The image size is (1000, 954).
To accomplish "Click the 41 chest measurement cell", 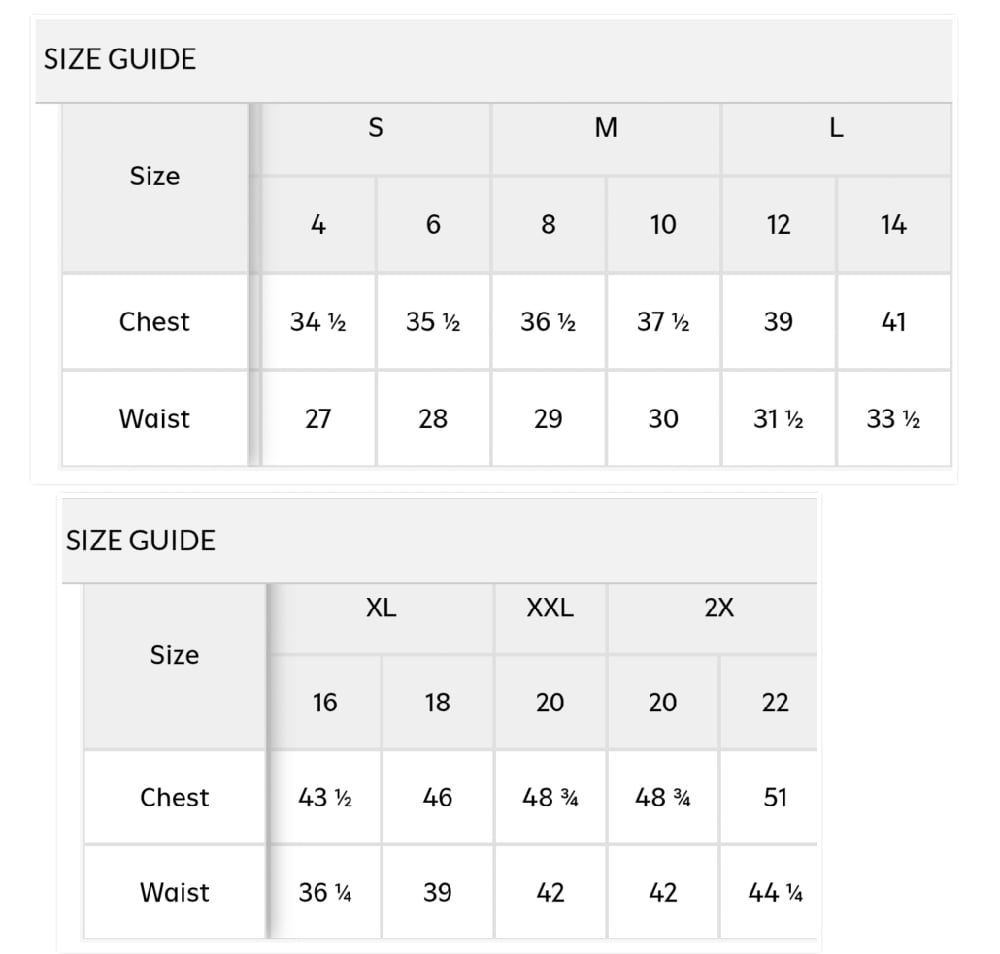I will tap(893, 322).
